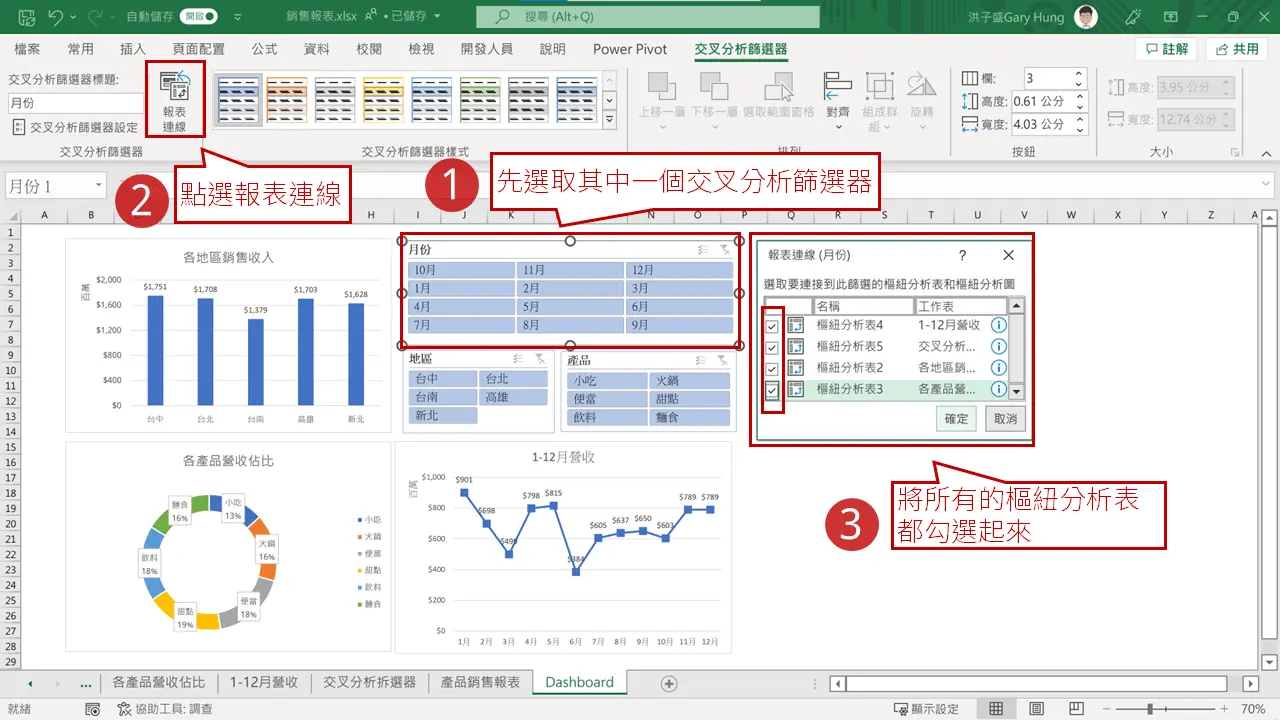This screenshot has height=720, width=1280.
Task: Select the Normal view icon in status bar
Action: point(996,709)
